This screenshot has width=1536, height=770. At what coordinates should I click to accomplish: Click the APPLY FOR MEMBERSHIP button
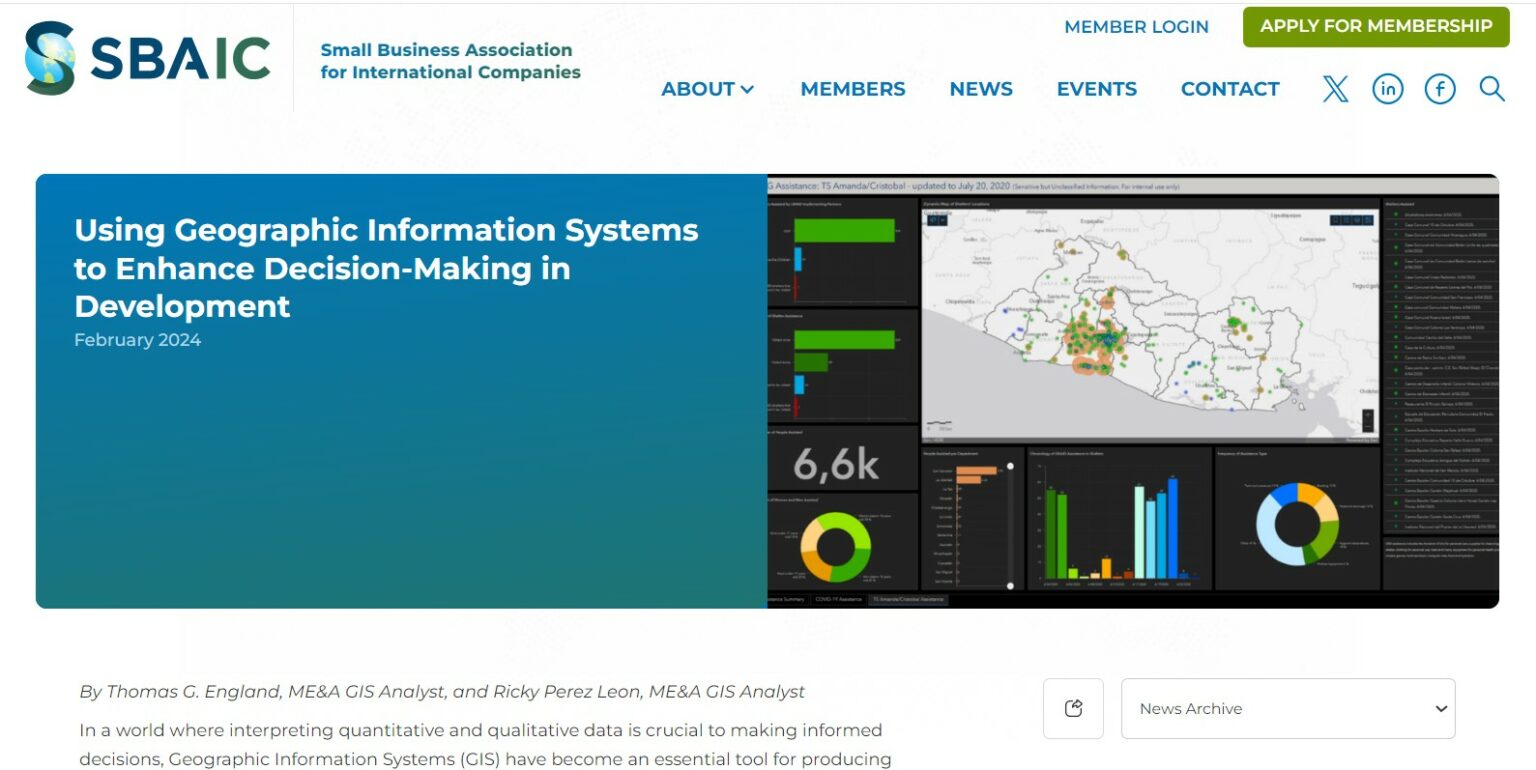pyautogui.click(x=1375, y=26)
